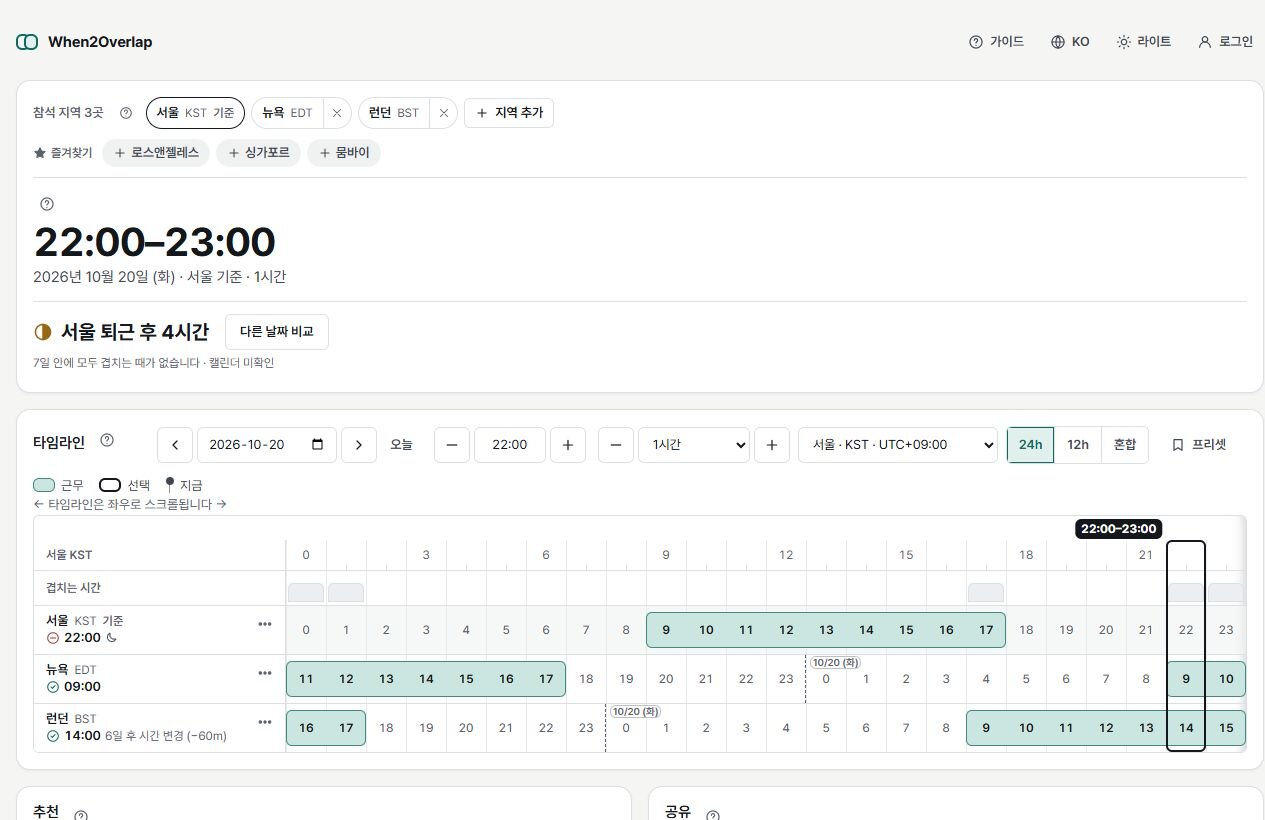Show help for 공유 section
The height and width of the screenshot is (820, 1265).
(713, 815)
